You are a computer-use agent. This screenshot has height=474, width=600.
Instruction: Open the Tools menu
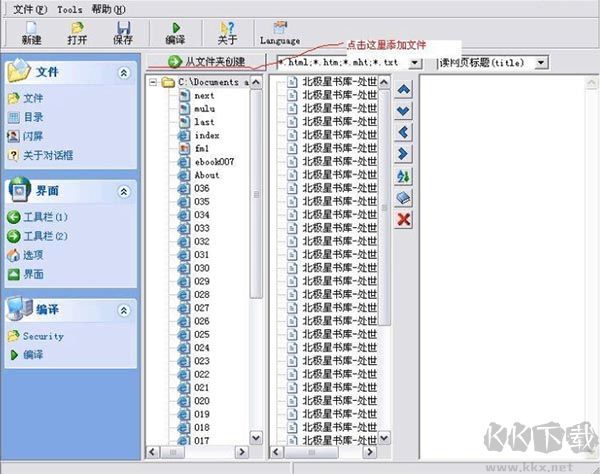[x=70, y=8]
